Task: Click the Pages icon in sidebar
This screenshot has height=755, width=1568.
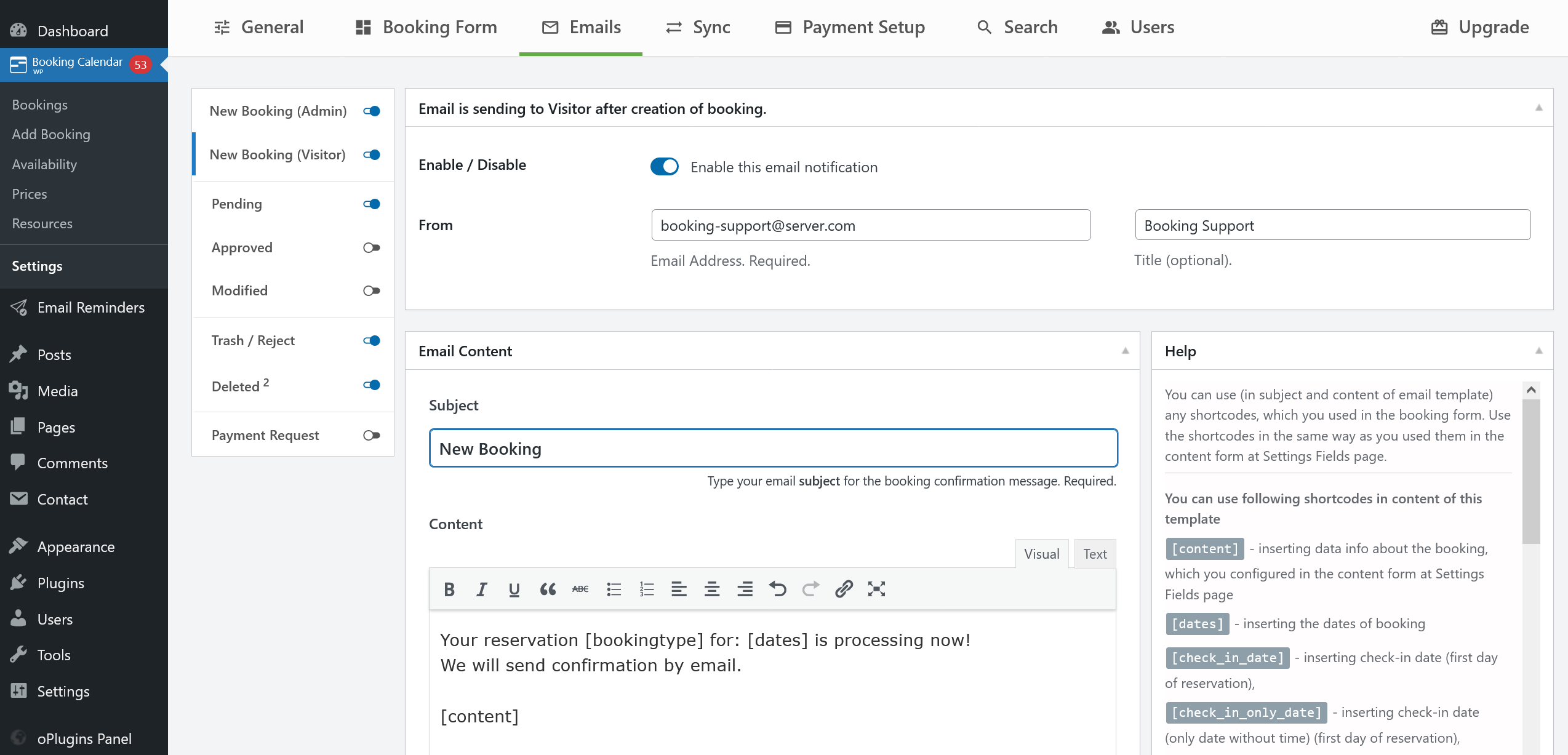Action: 18,426
